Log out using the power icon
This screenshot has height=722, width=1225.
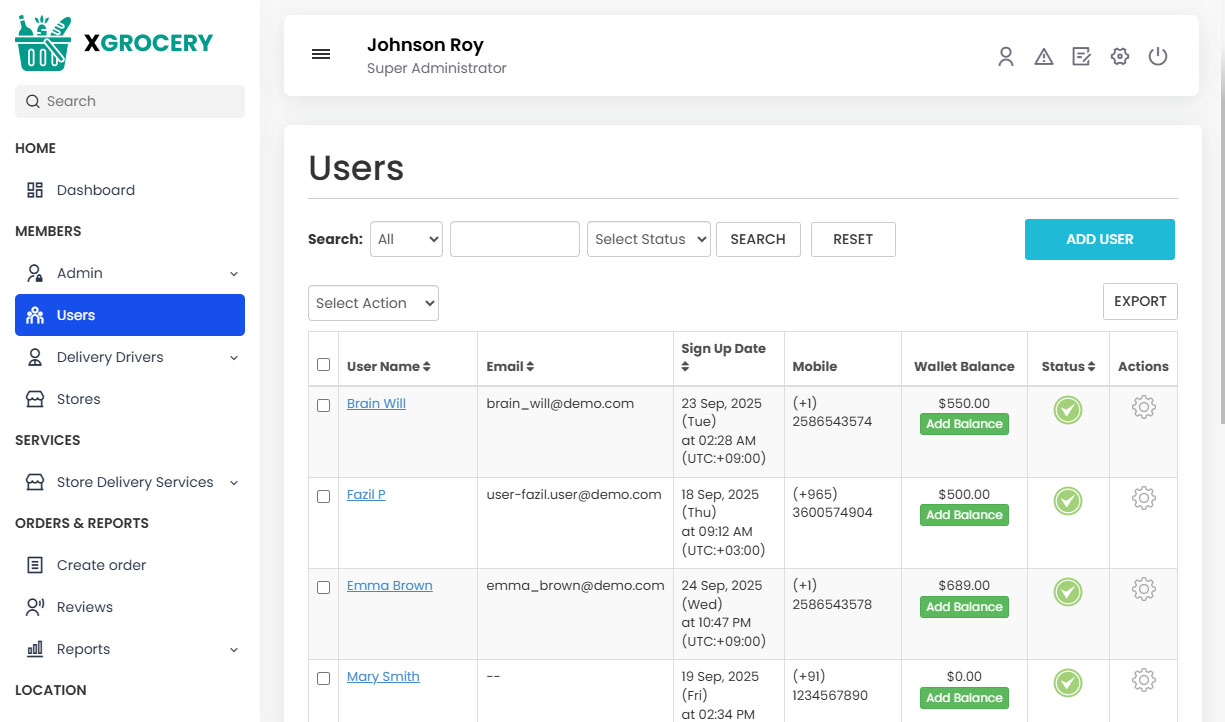coord(1158,57)
